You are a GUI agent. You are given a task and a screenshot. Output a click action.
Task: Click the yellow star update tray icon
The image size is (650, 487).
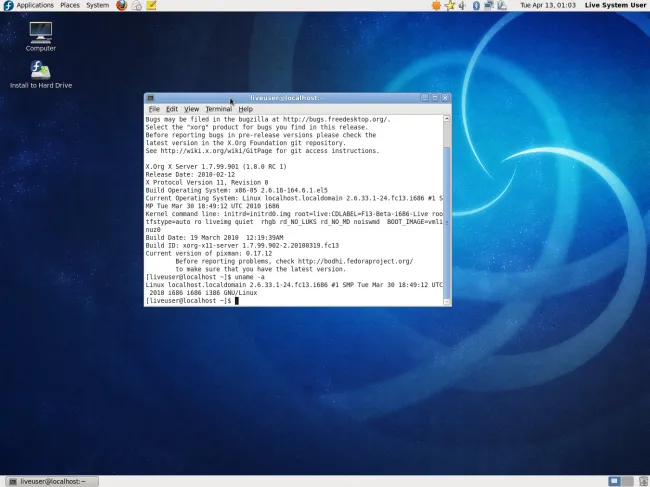(450, 5)
